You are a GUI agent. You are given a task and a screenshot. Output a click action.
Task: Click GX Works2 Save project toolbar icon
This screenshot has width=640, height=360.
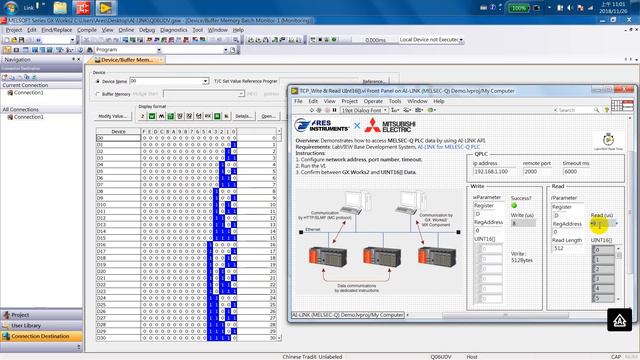click(21, 40)
